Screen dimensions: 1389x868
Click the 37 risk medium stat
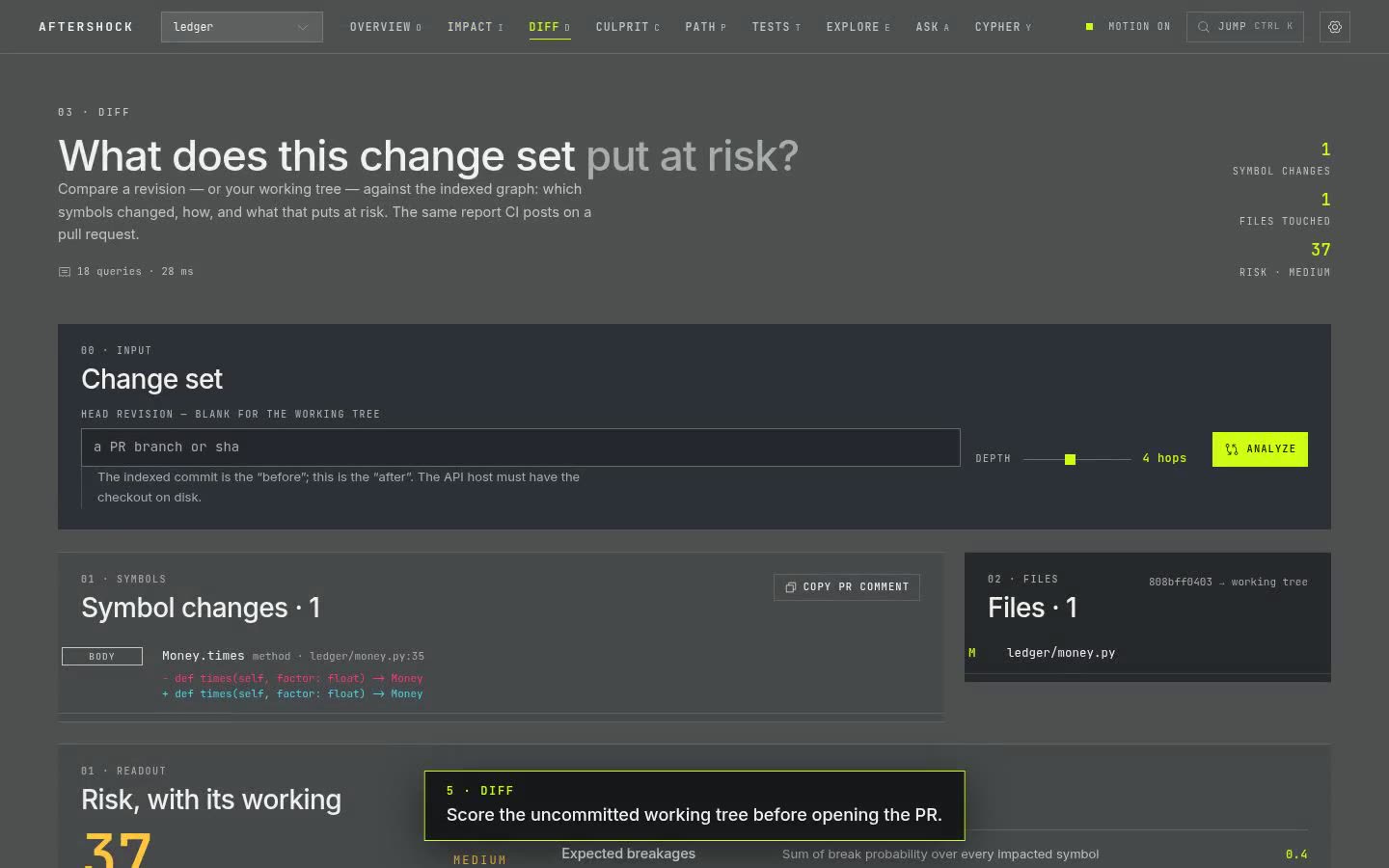coord(1285,259)
